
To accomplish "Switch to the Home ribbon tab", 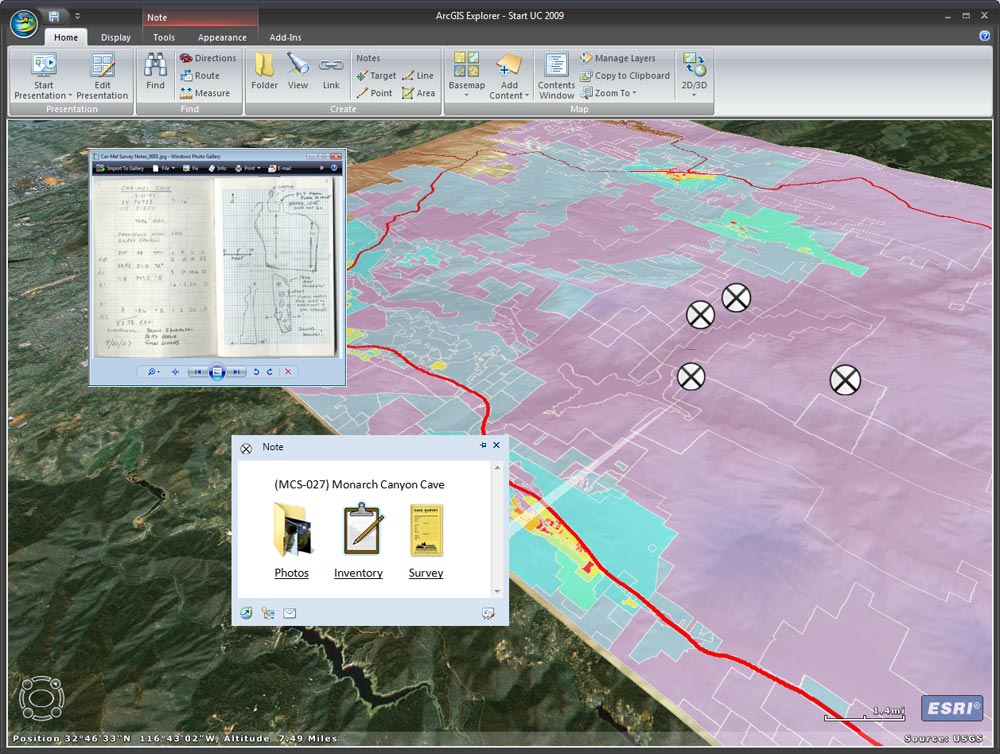I will [66, 38].
